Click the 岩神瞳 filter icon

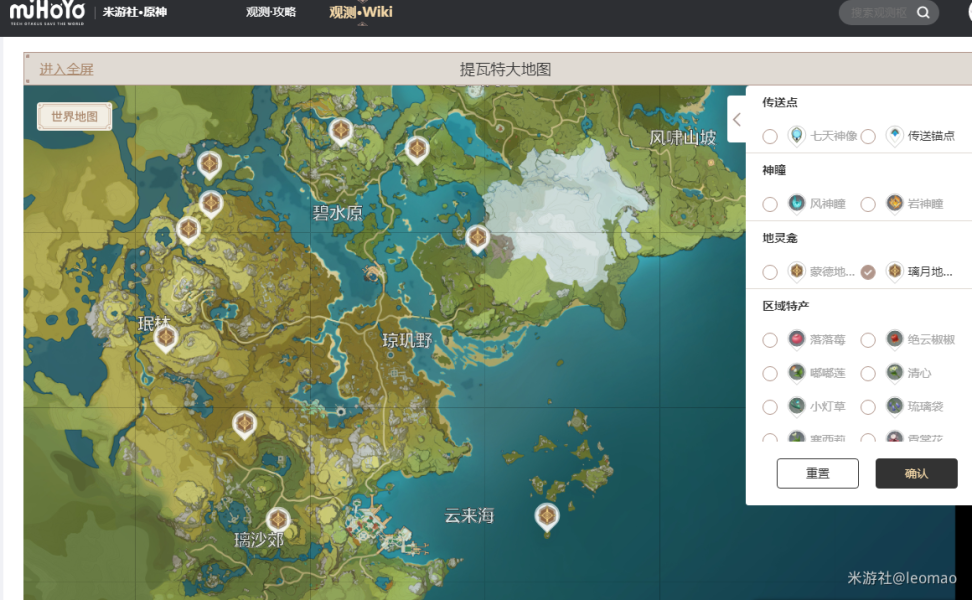point(895,203)
